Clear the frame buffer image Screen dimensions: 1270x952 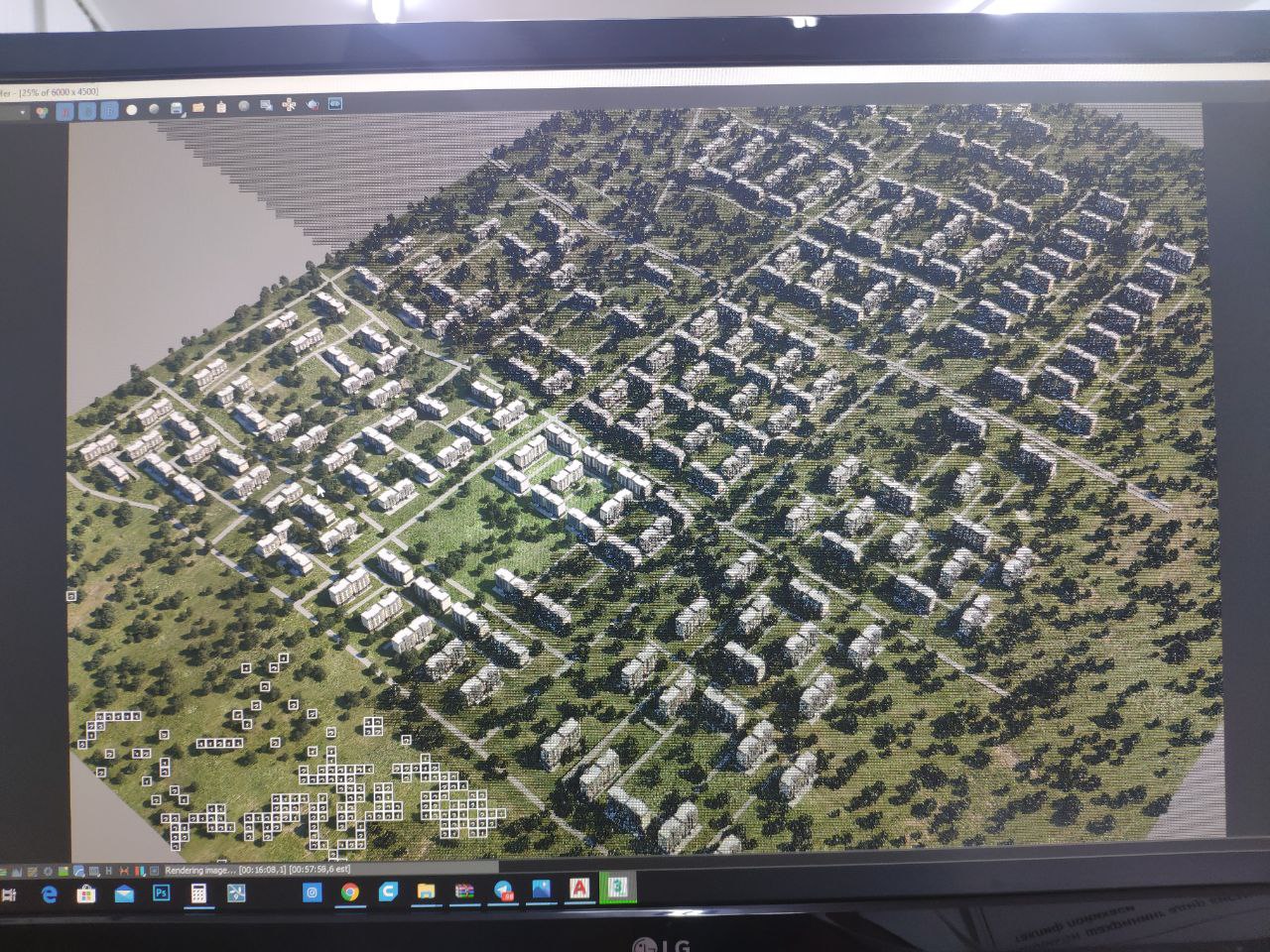click(x=244, y=106)
